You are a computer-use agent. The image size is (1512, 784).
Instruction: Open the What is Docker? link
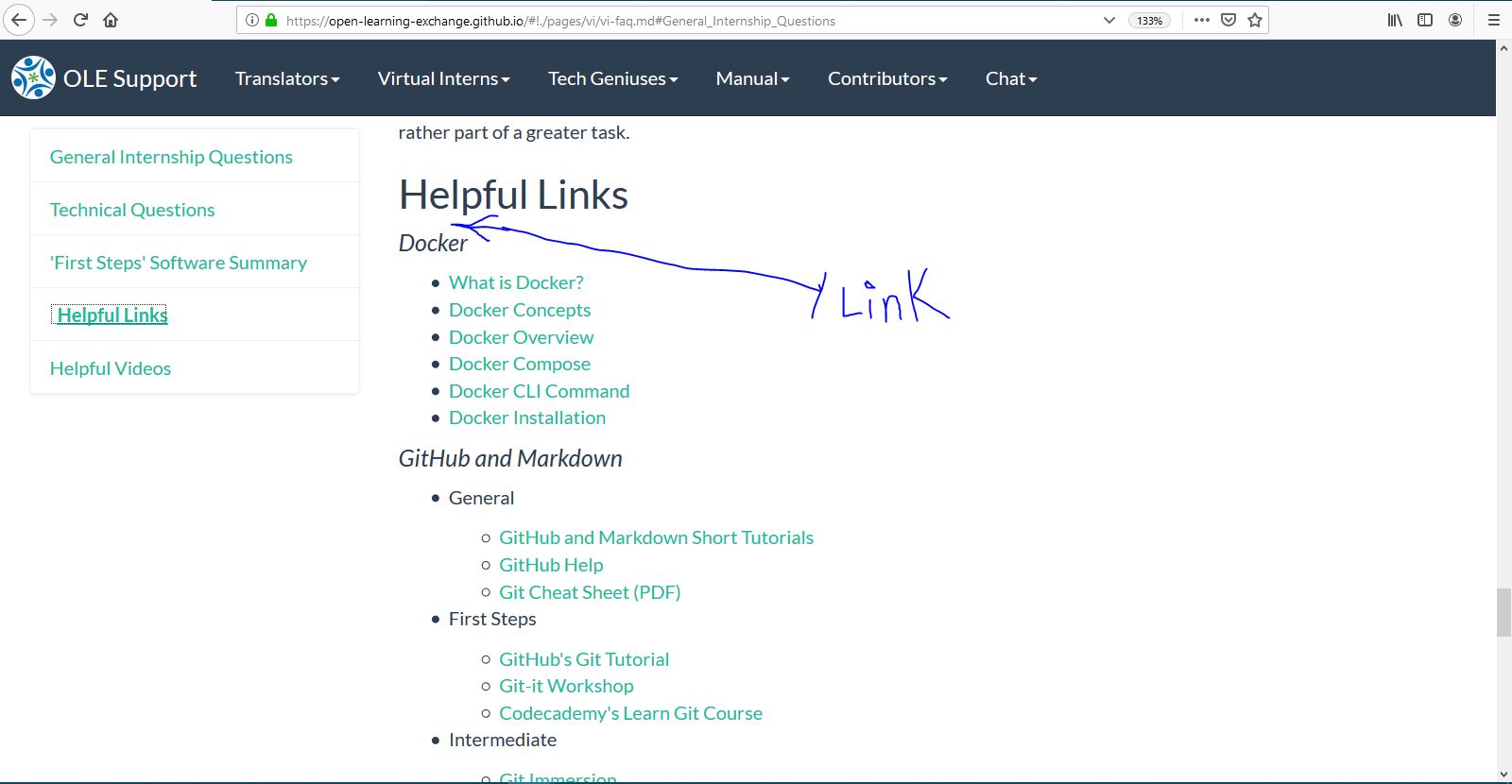pyautogui.click(x=516, y=282)
